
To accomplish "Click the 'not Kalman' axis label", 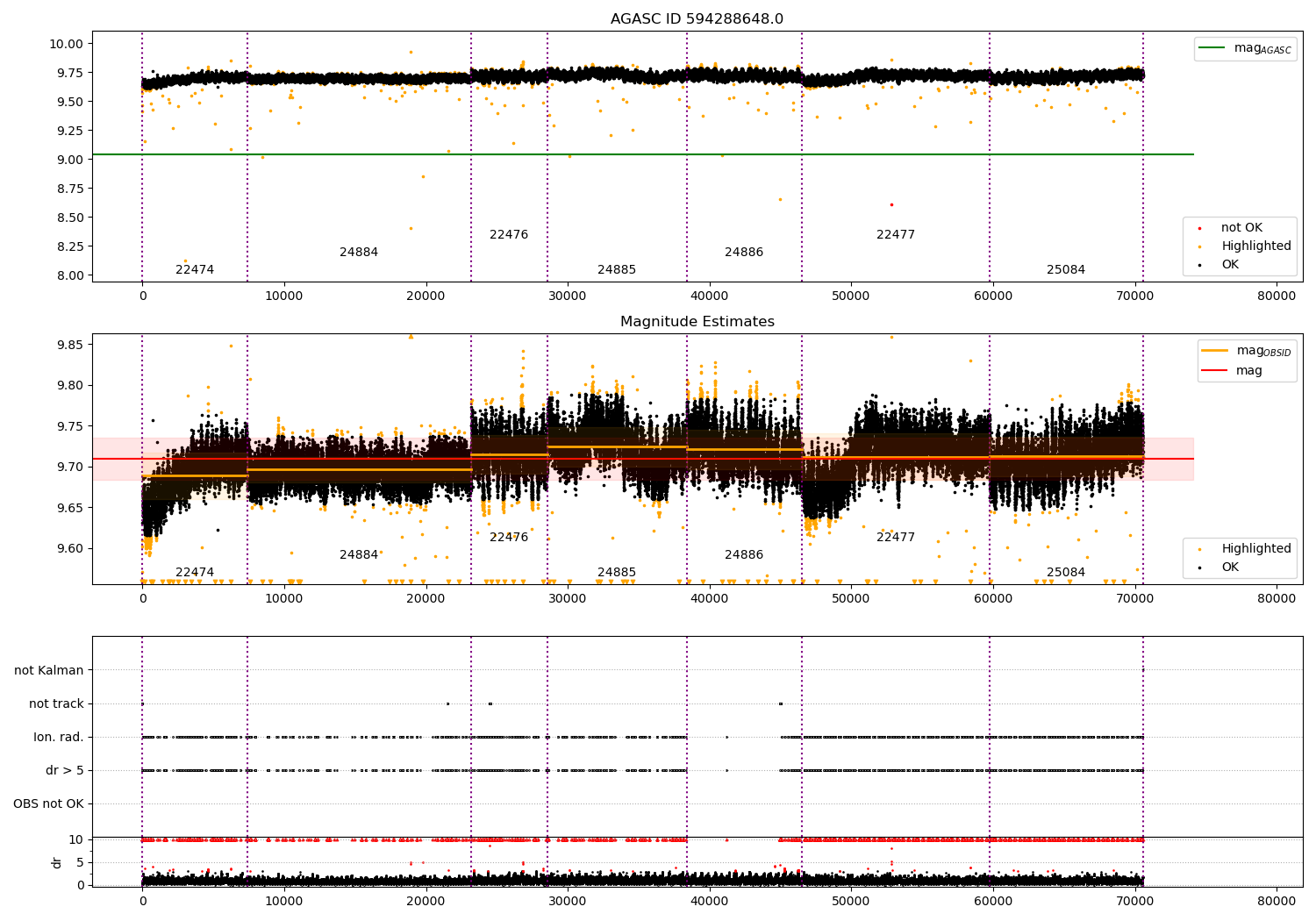I will [49, 671].
